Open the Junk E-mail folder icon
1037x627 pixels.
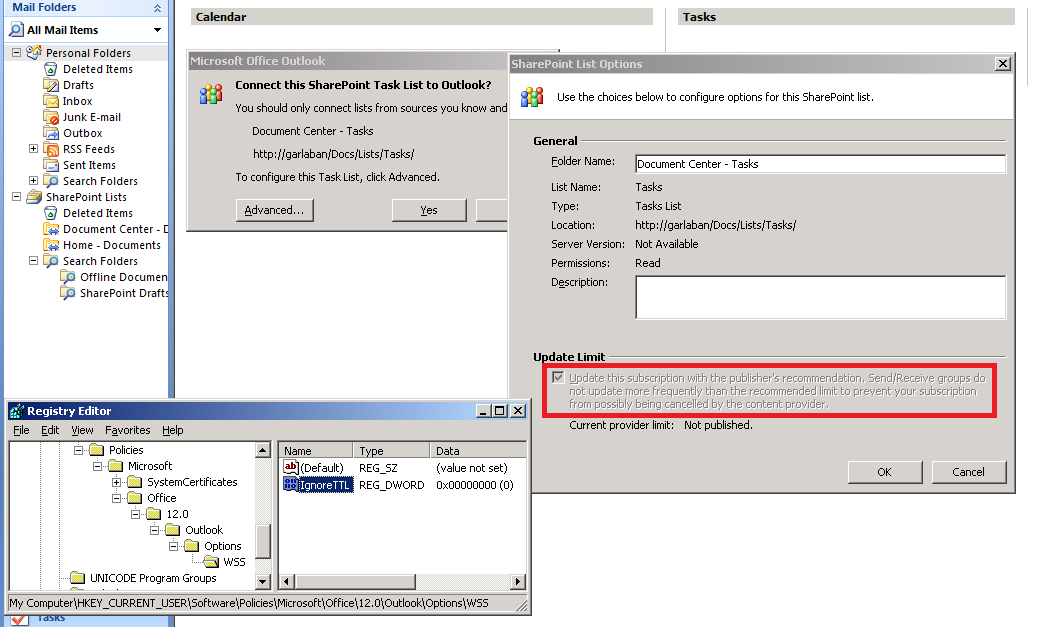point(51,117)
